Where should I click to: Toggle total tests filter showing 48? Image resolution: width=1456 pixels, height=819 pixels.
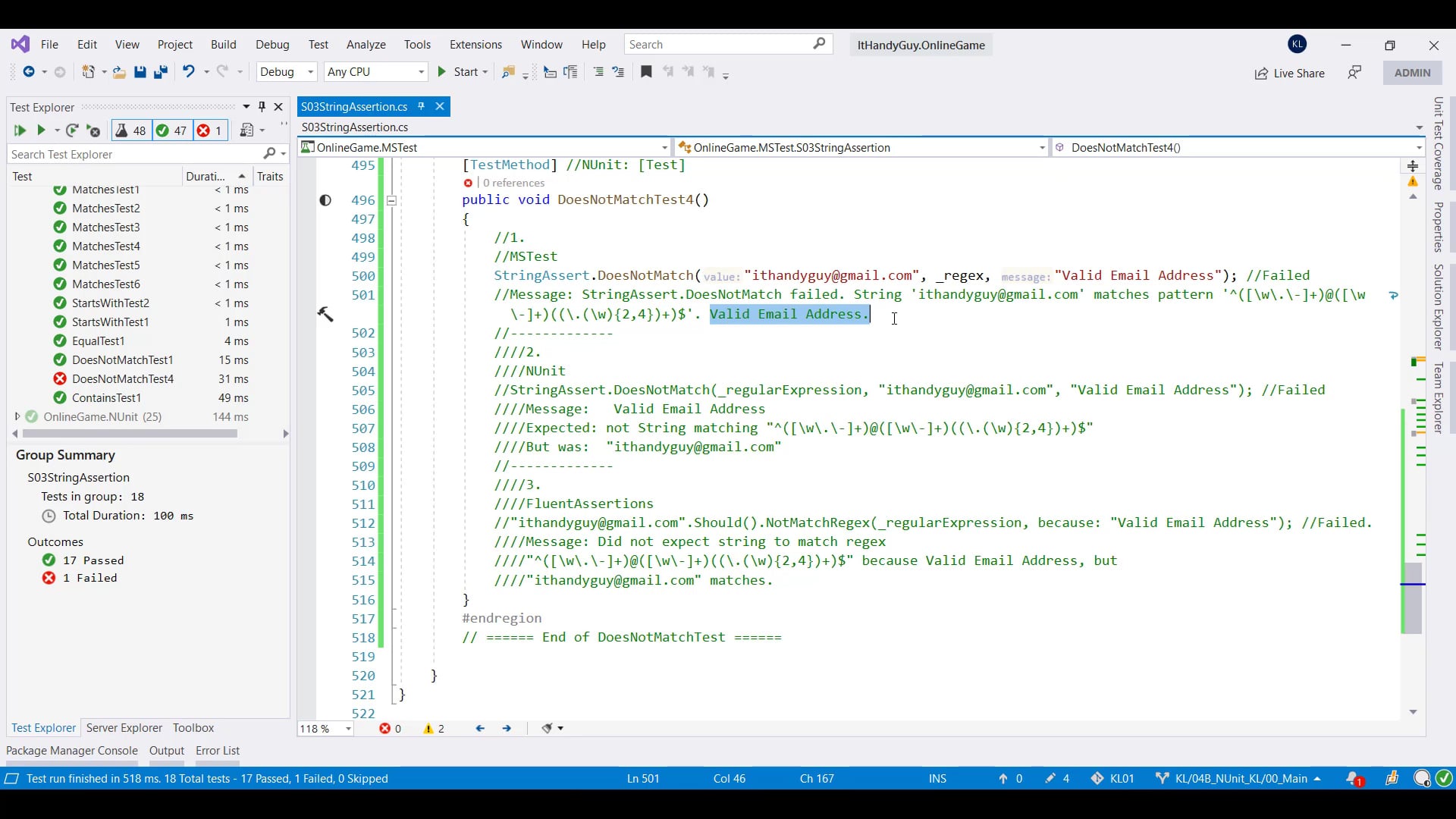131,130
